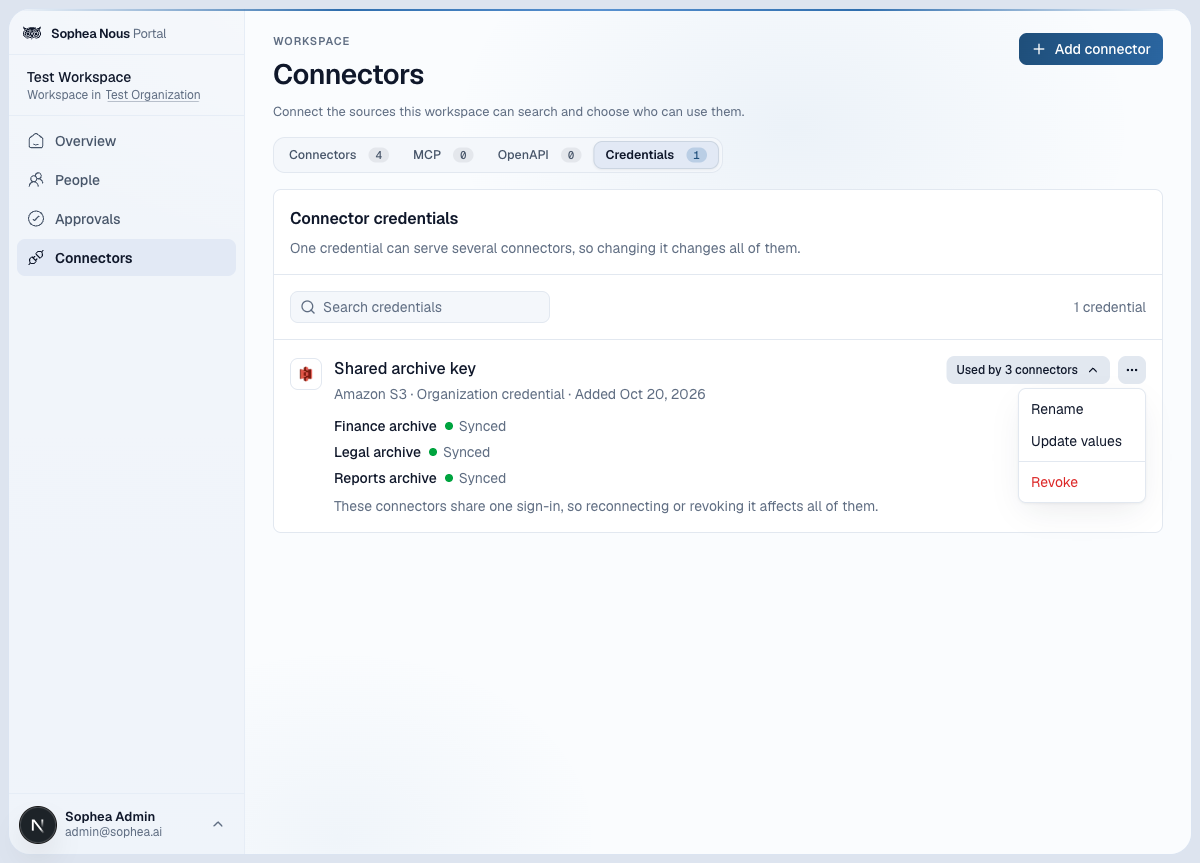Image resolution: width=1200 pixels, height=863 pixels.
Task: Open the OpenAPI tab
Action: point(538,155)
